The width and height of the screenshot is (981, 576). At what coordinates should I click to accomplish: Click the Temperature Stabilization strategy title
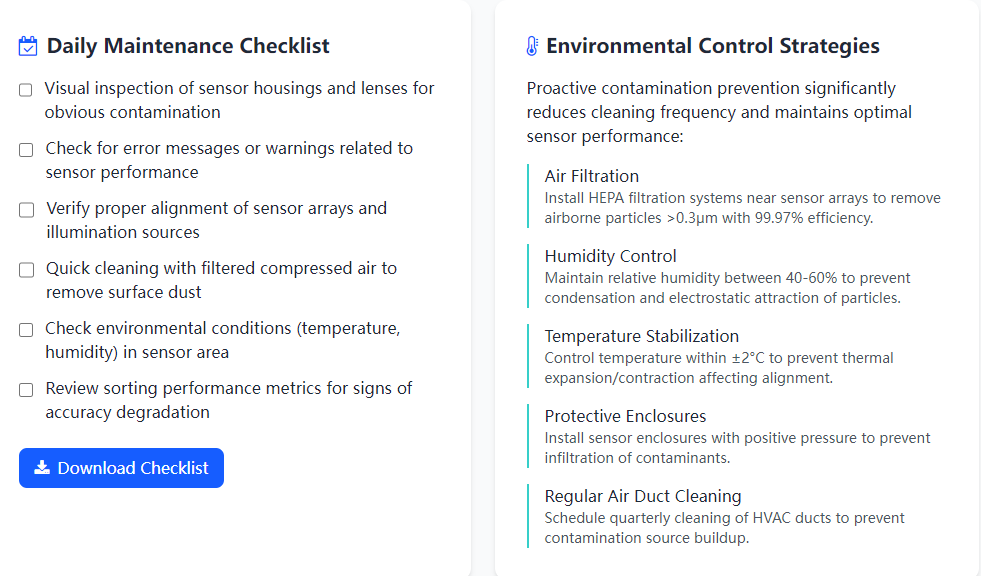click(x=642, y=336)
